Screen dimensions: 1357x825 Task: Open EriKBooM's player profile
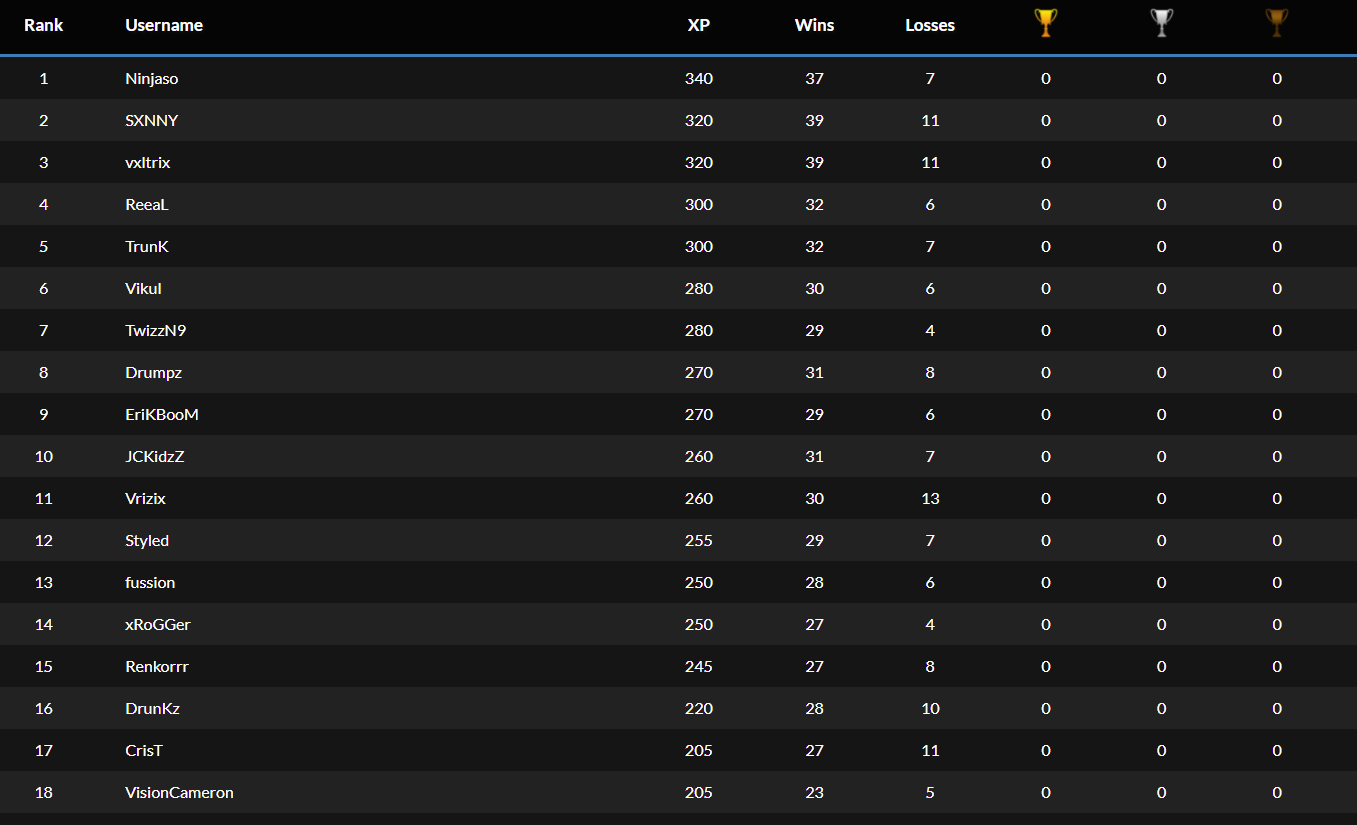pyautogui.click(x=162, y=414)
